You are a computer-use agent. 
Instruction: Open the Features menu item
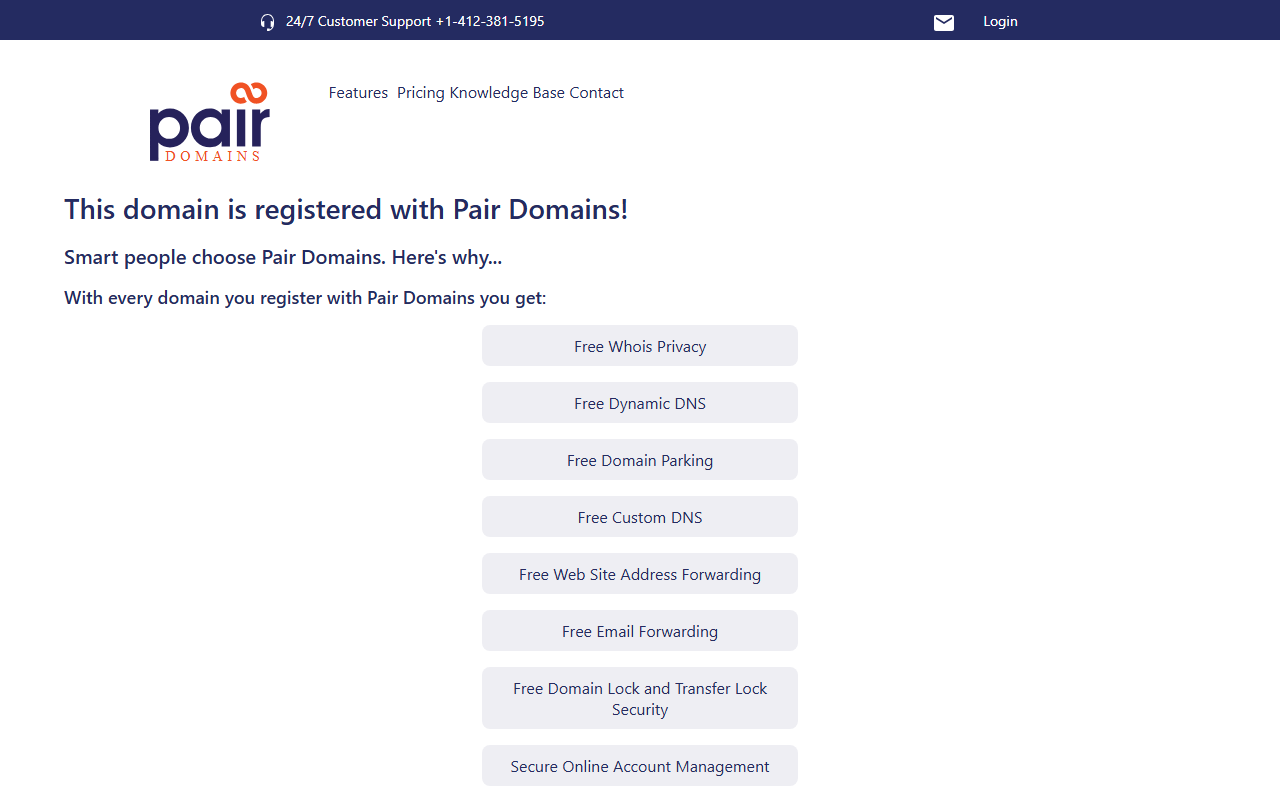point(358,93)
